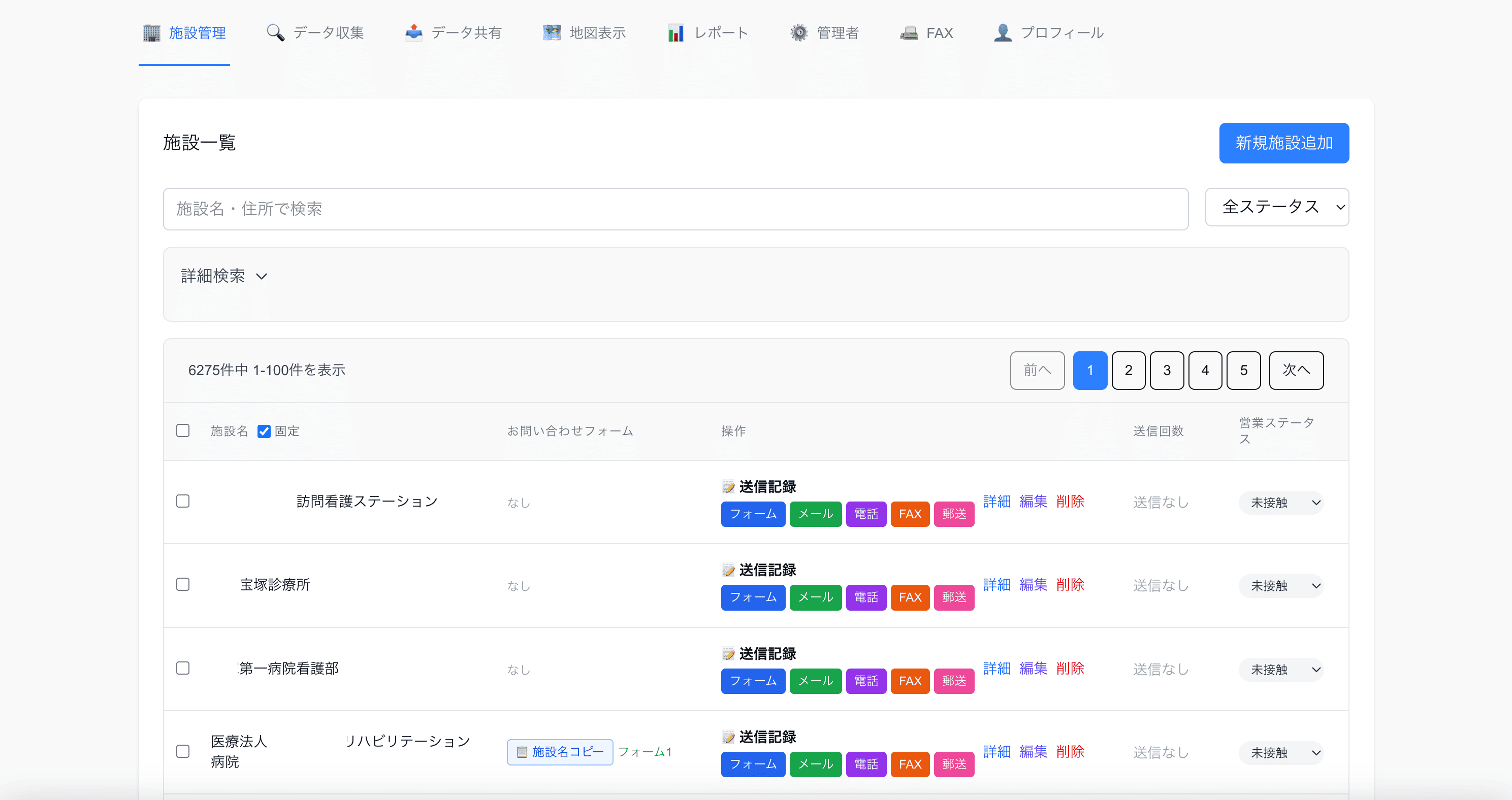Enable the checkbox for 宝塚診療所 row

(x=182, y=584)
